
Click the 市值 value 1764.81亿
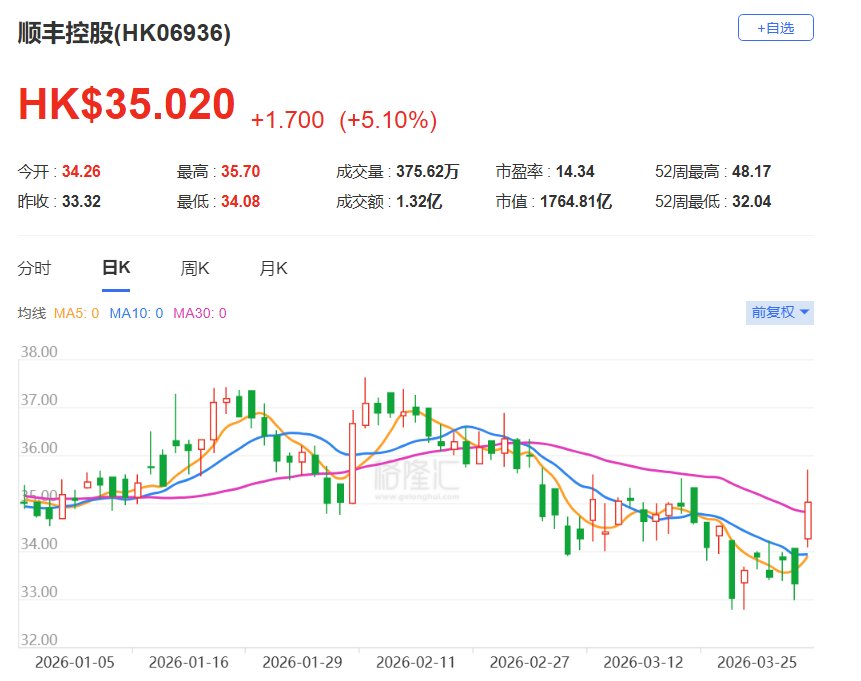coord(575,202)
